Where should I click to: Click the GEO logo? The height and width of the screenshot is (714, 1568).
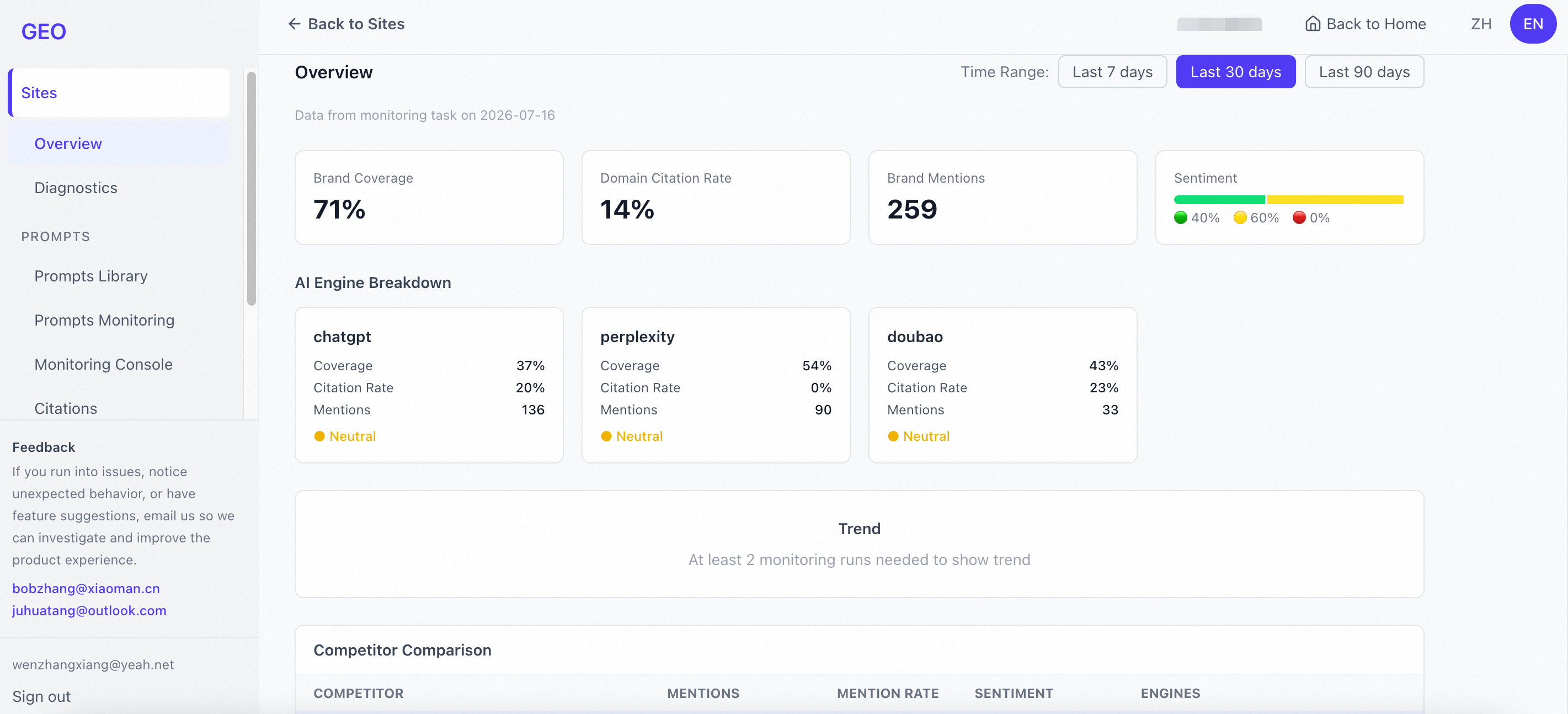click(x=44, y=31)
